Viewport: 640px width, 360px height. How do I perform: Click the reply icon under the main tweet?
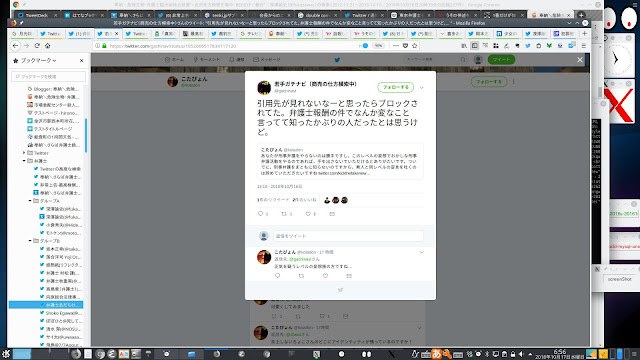(x=260, y=213)
